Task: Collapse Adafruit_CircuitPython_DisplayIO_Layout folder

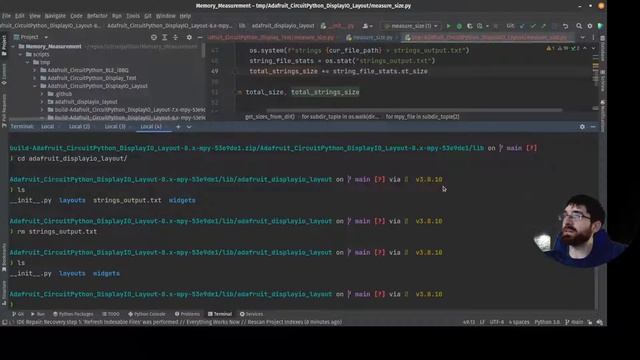Action: click(x=35, y=86)
